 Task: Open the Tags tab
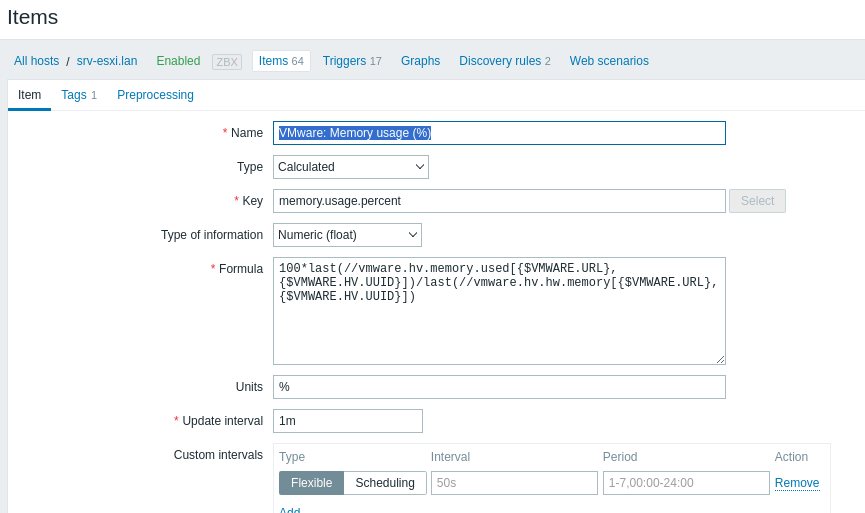tap(78, 95)
